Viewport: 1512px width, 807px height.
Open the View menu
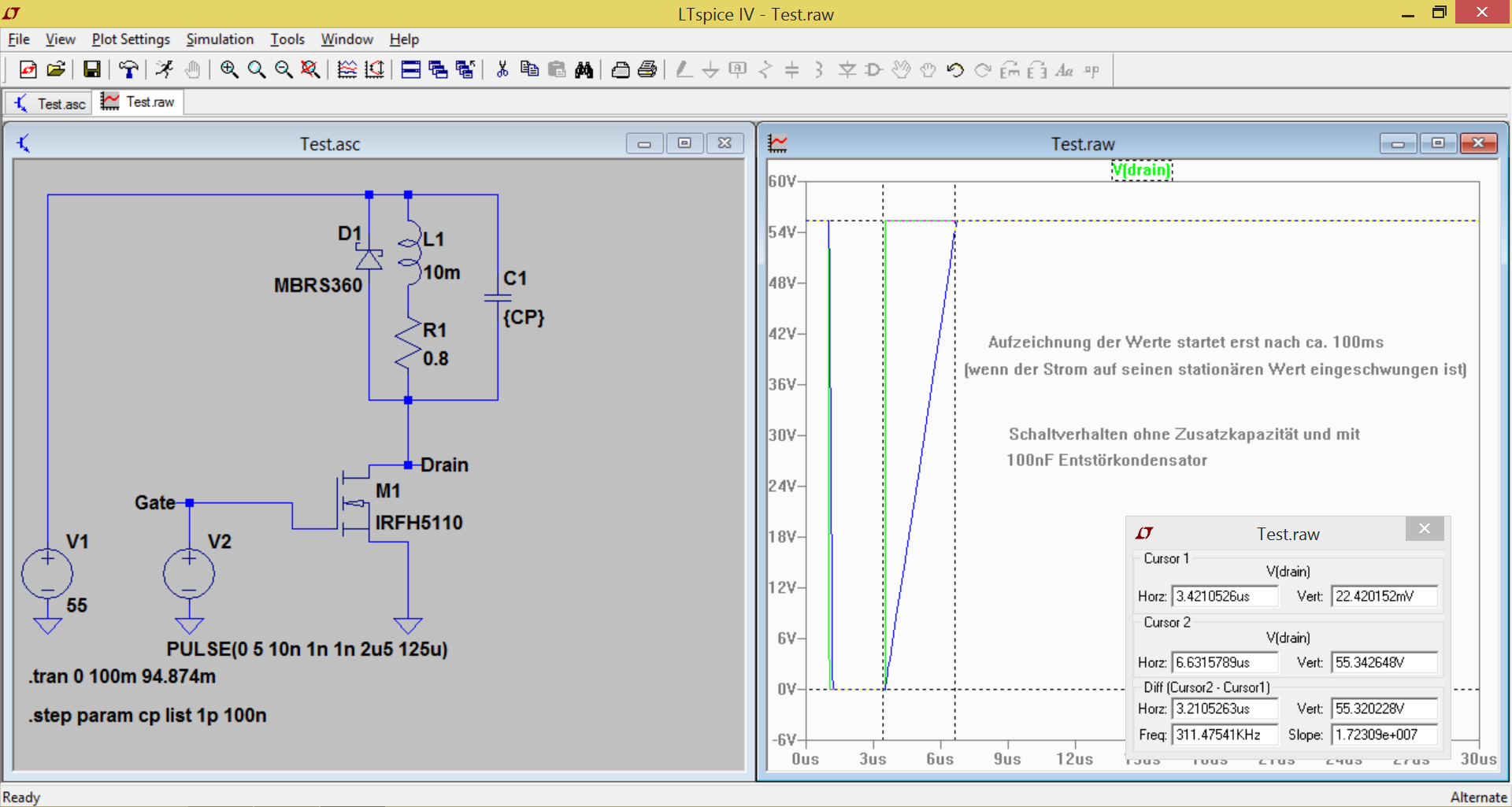(x=60, y=39)
